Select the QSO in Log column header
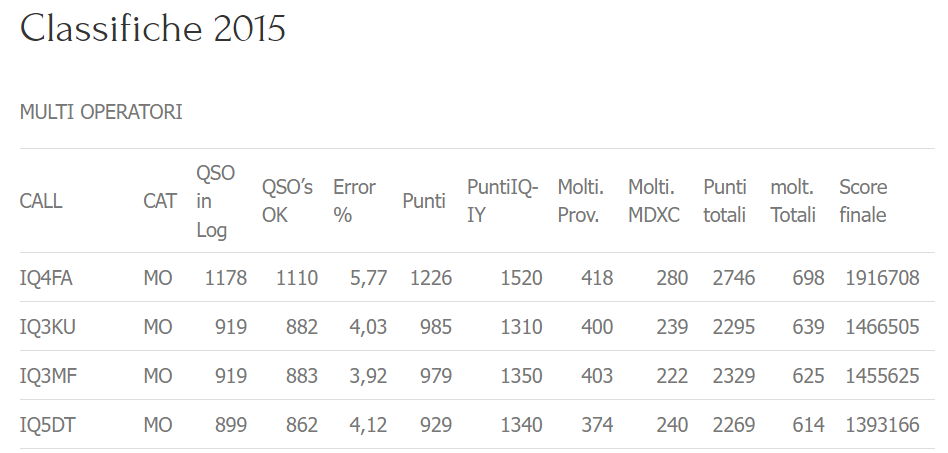 pos(215,201)
